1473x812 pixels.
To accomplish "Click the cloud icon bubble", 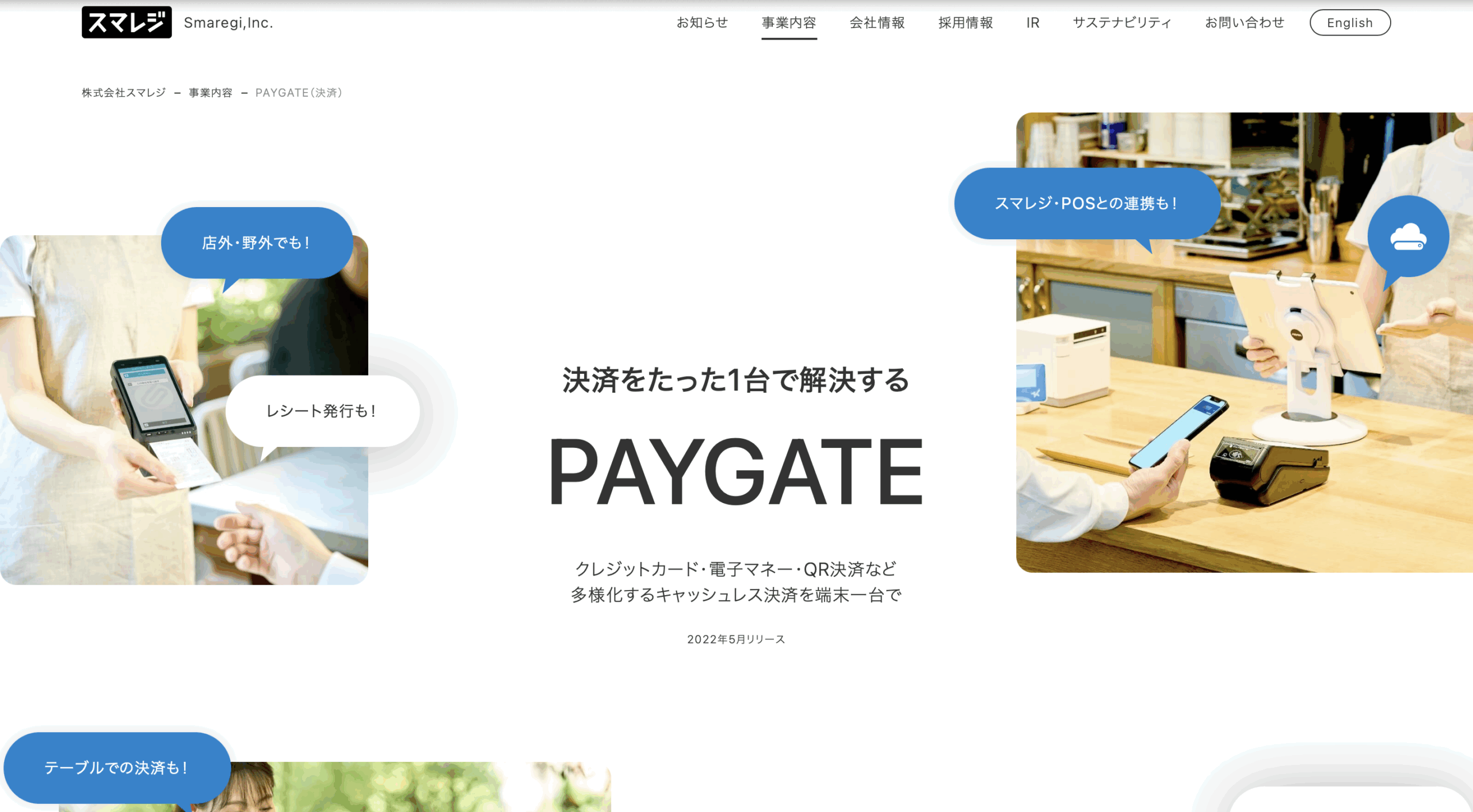I will pyautogui.click(x=1407, y=236).
